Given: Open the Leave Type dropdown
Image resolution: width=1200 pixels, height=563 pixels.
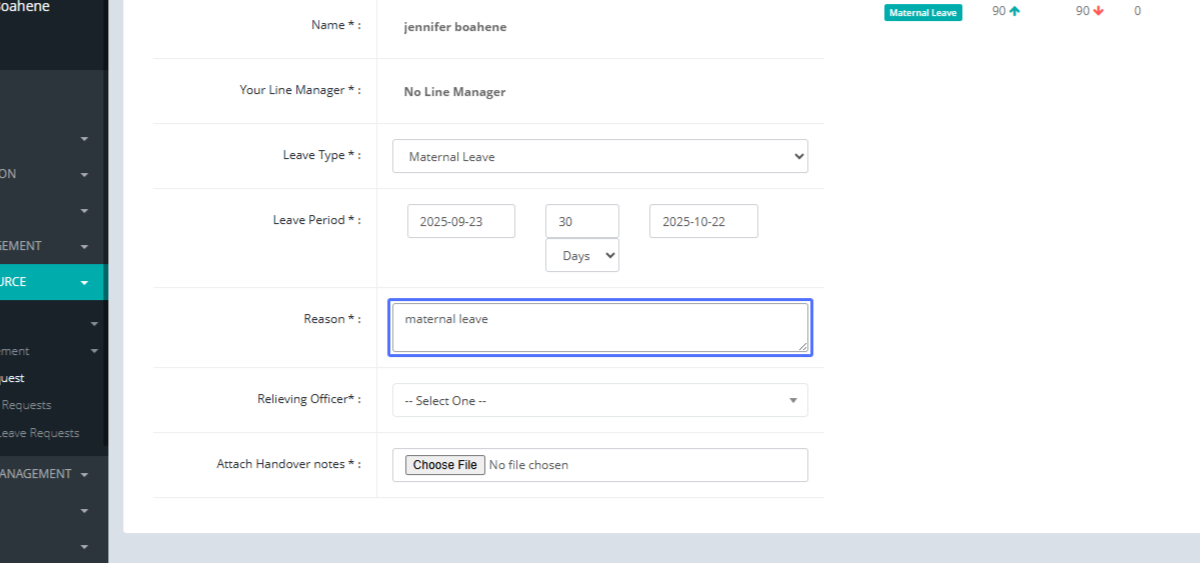Looking at the screenshot, I should coord(599,156).
